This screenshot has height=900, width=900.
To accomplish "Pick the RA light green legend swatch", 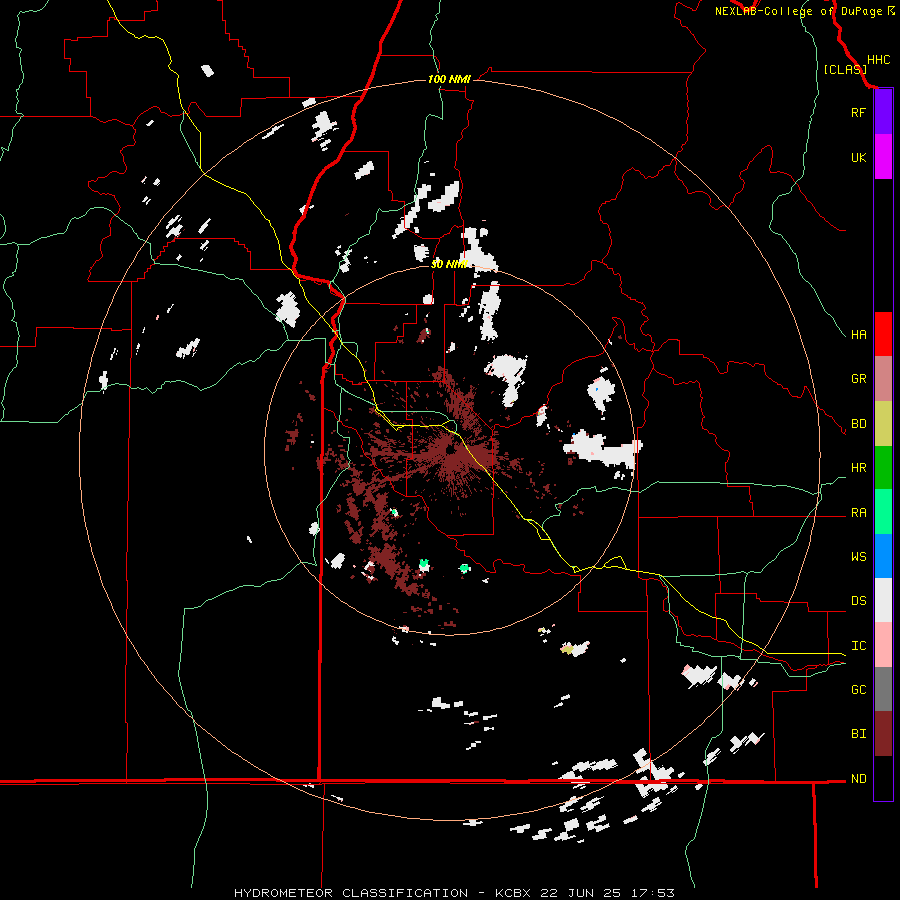I will coord(883,512).
